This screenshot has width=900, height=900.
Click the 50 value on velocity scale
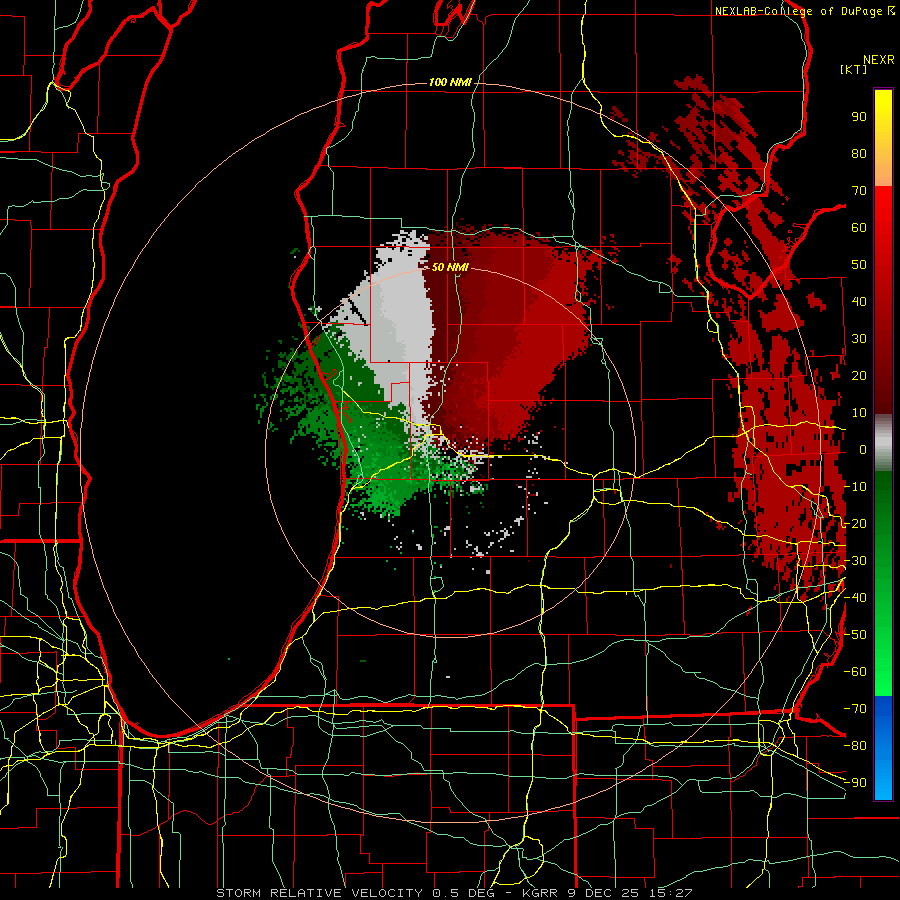(x=859, y=265)
